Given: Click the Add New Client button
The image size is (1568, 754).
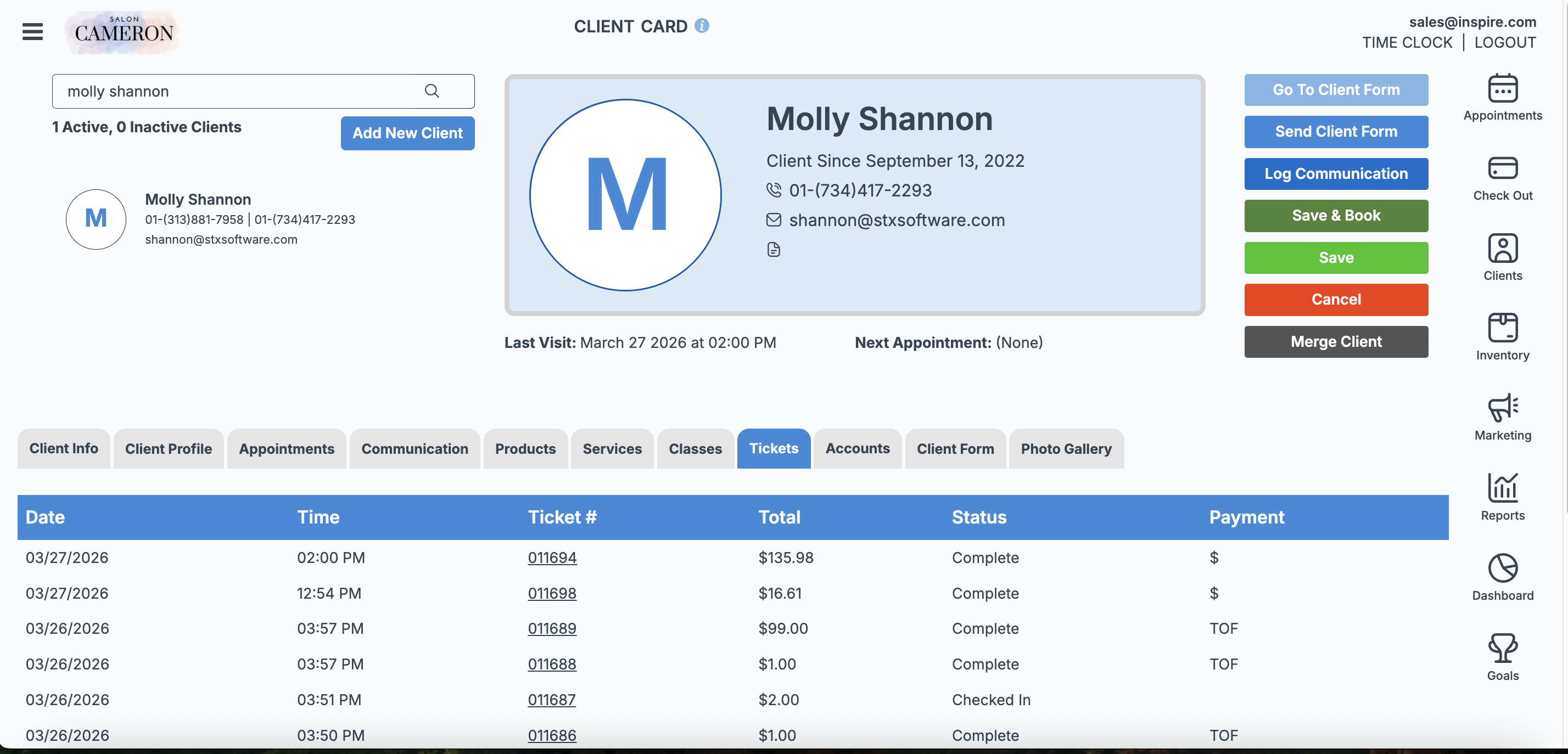Looking at the screenshot, I should pos(407,133).
